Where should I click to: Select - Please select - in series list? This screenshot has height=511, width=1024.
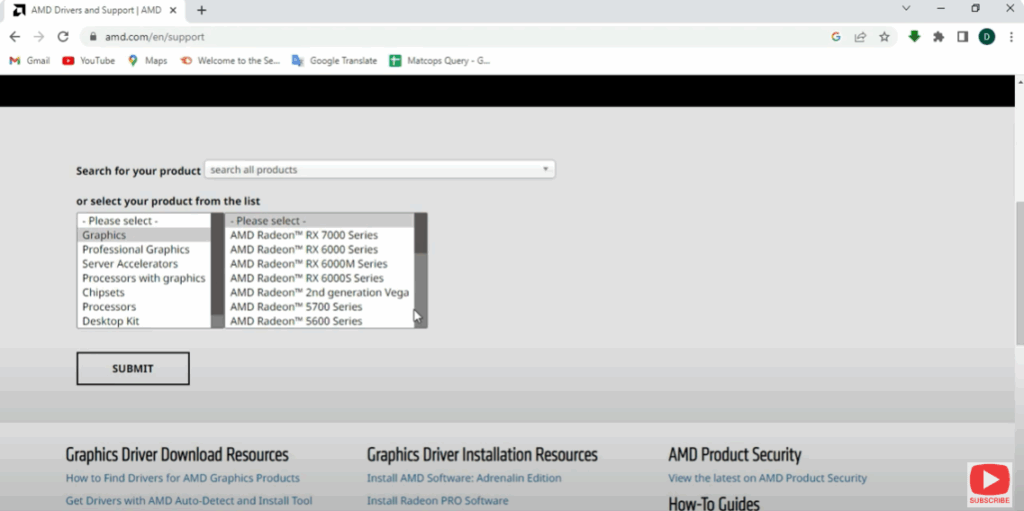pyautogui.click(x=319, y=221)
